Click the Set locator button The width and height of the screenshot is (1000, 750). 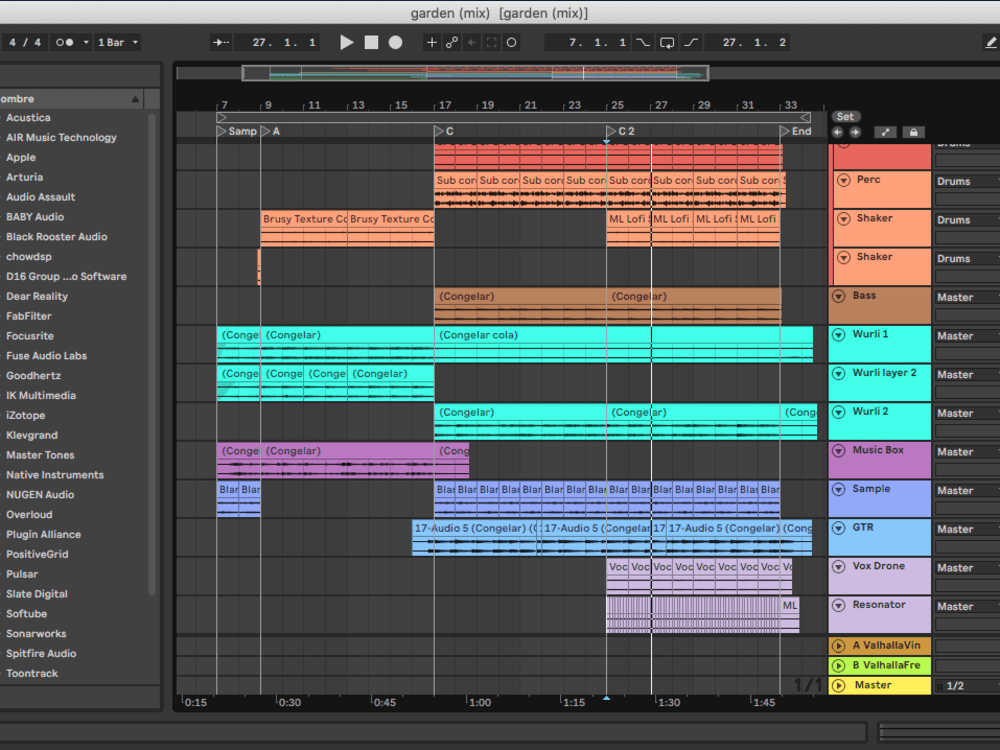click(x=845, y=117)
